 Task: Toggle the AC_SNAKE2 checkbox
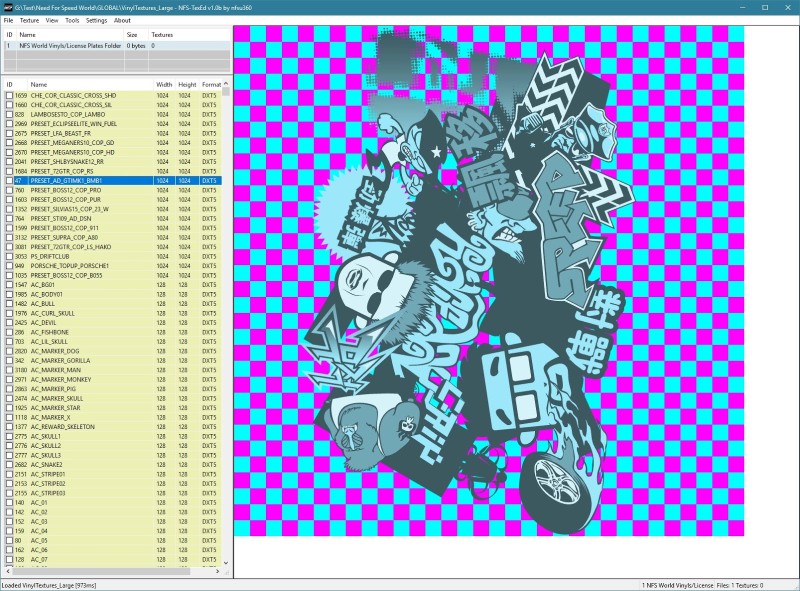pos(9,464)
